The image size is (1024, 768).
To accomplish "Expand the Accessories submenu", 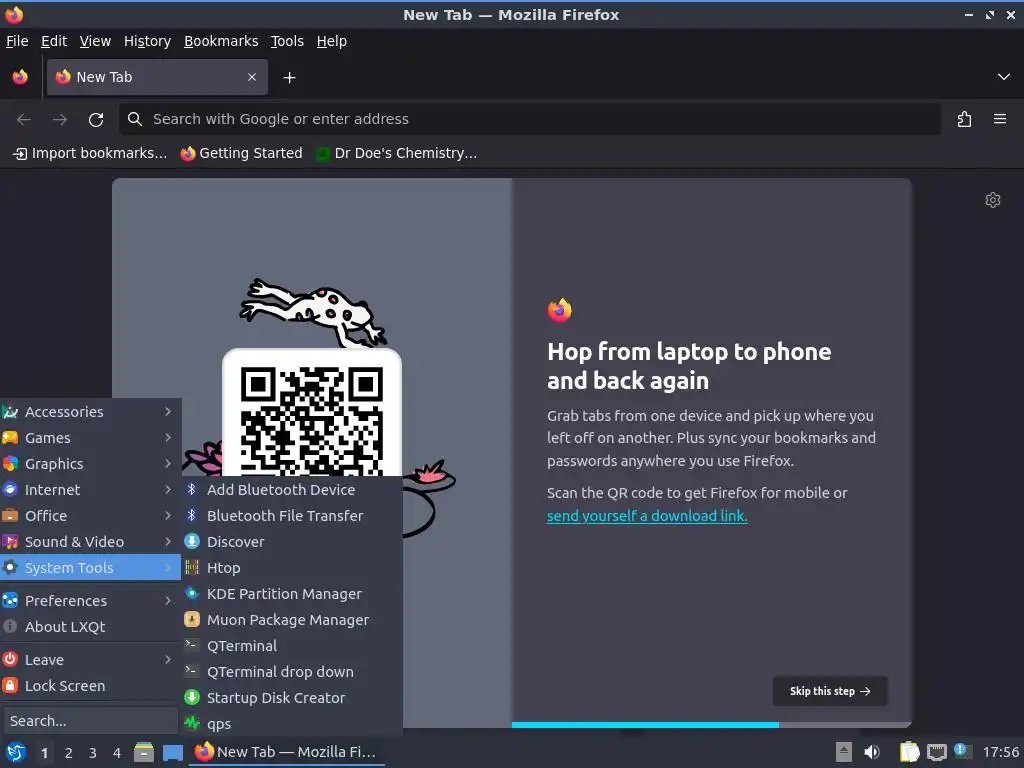I will (x=90, y=412).
